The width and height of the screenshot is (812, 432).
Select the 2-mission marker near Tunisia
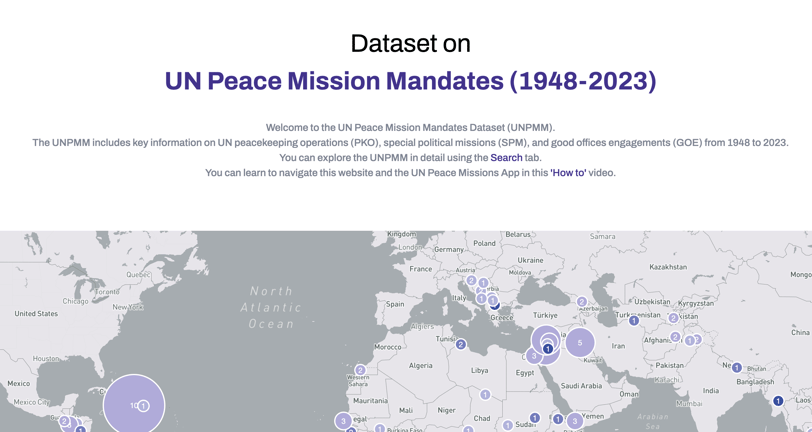point(461,344)
